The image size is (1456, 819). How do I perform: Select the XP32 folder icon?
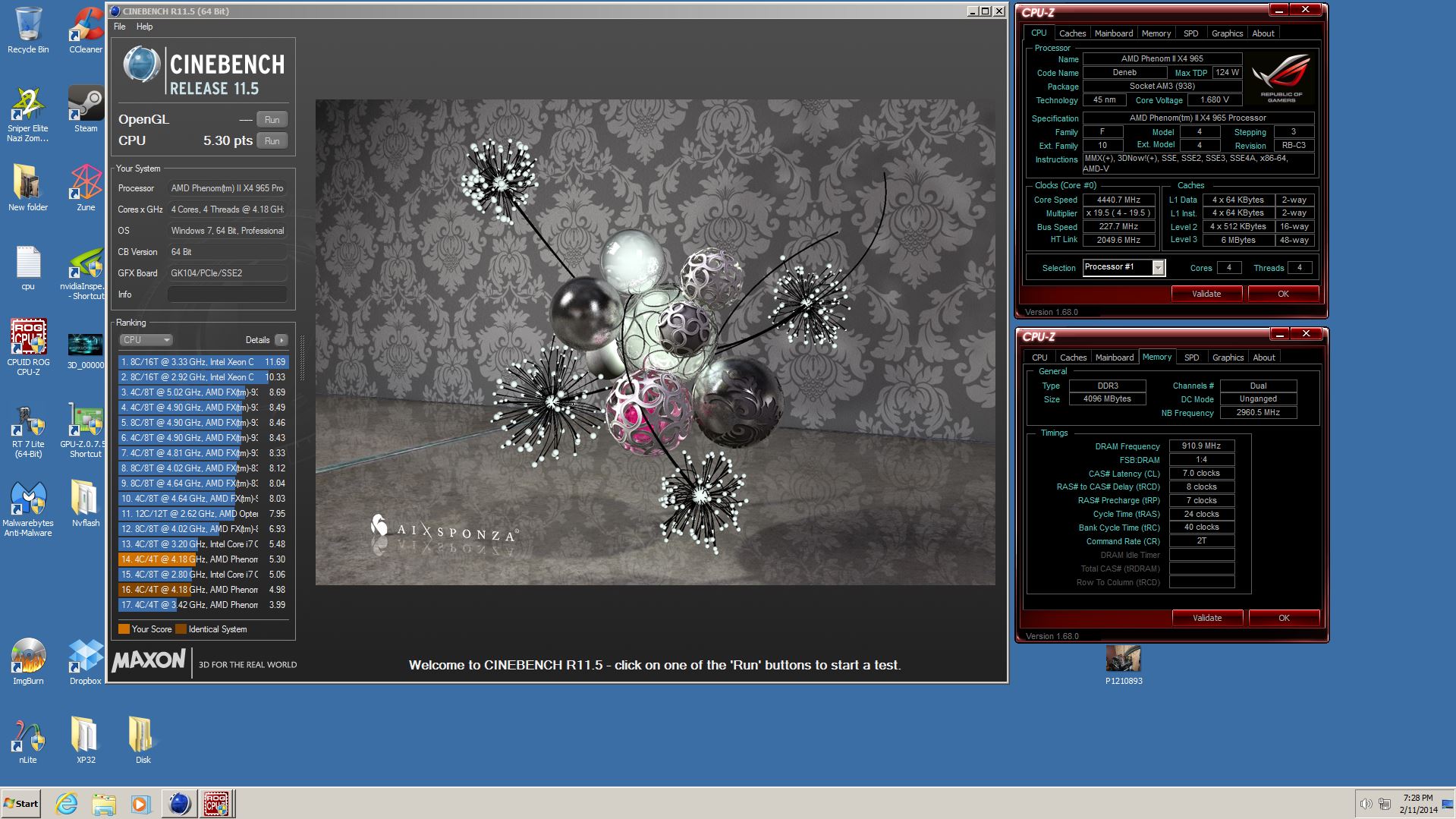pos(86,740)
